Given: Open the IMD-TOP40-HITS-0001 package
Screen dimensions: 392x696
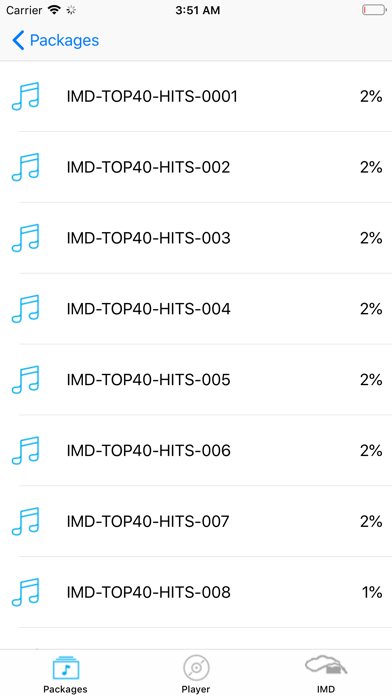Looking at the screenshot, I should [152, 96].
